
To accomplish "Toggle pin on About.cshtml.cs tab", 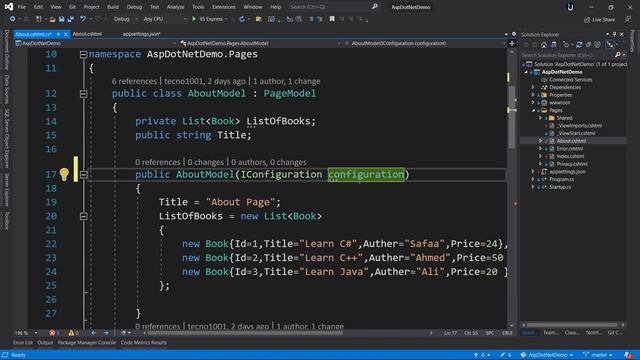I will tap(58, 34).
